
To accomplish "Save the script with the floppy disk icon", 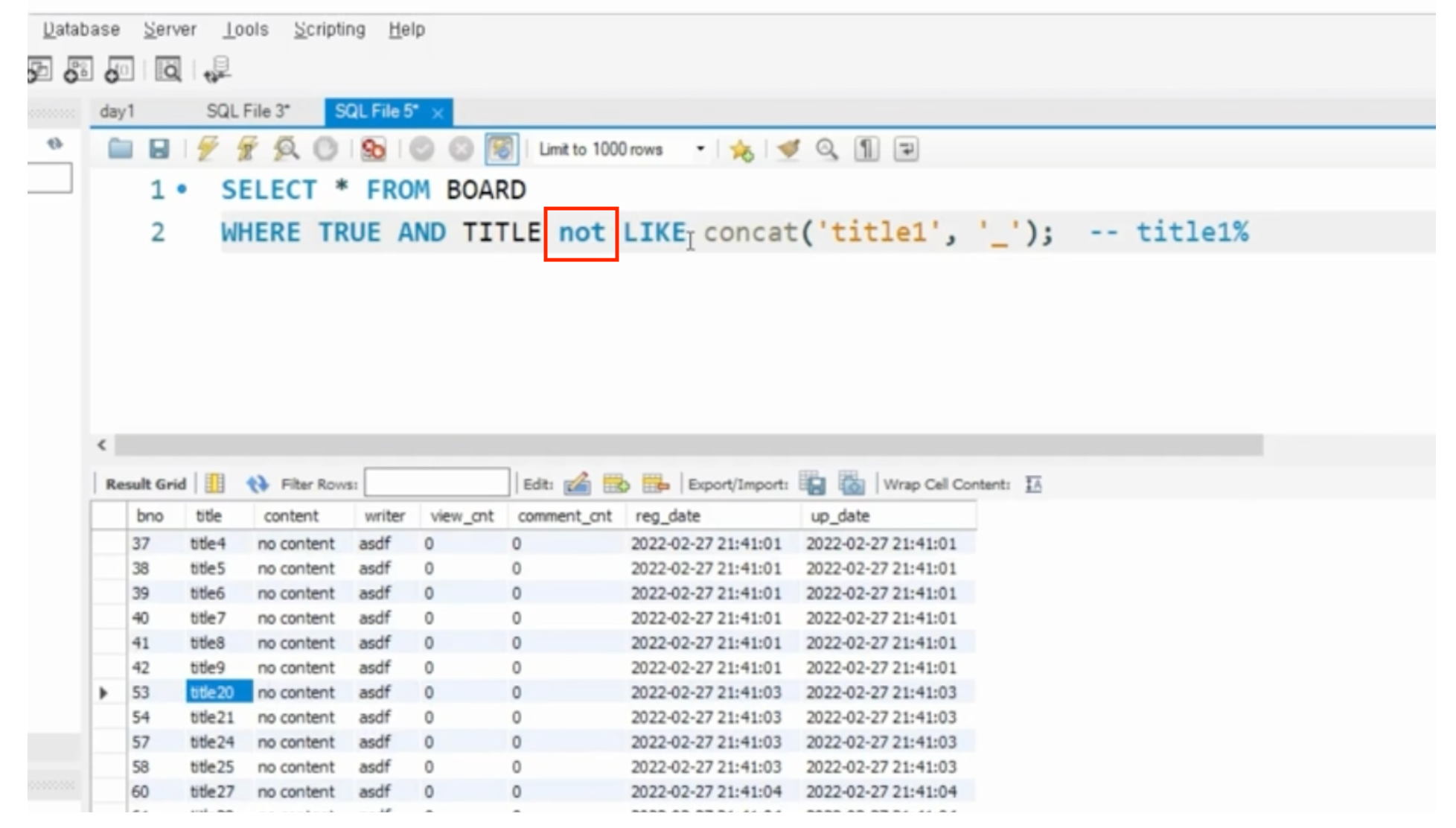I will click(159, 150).
